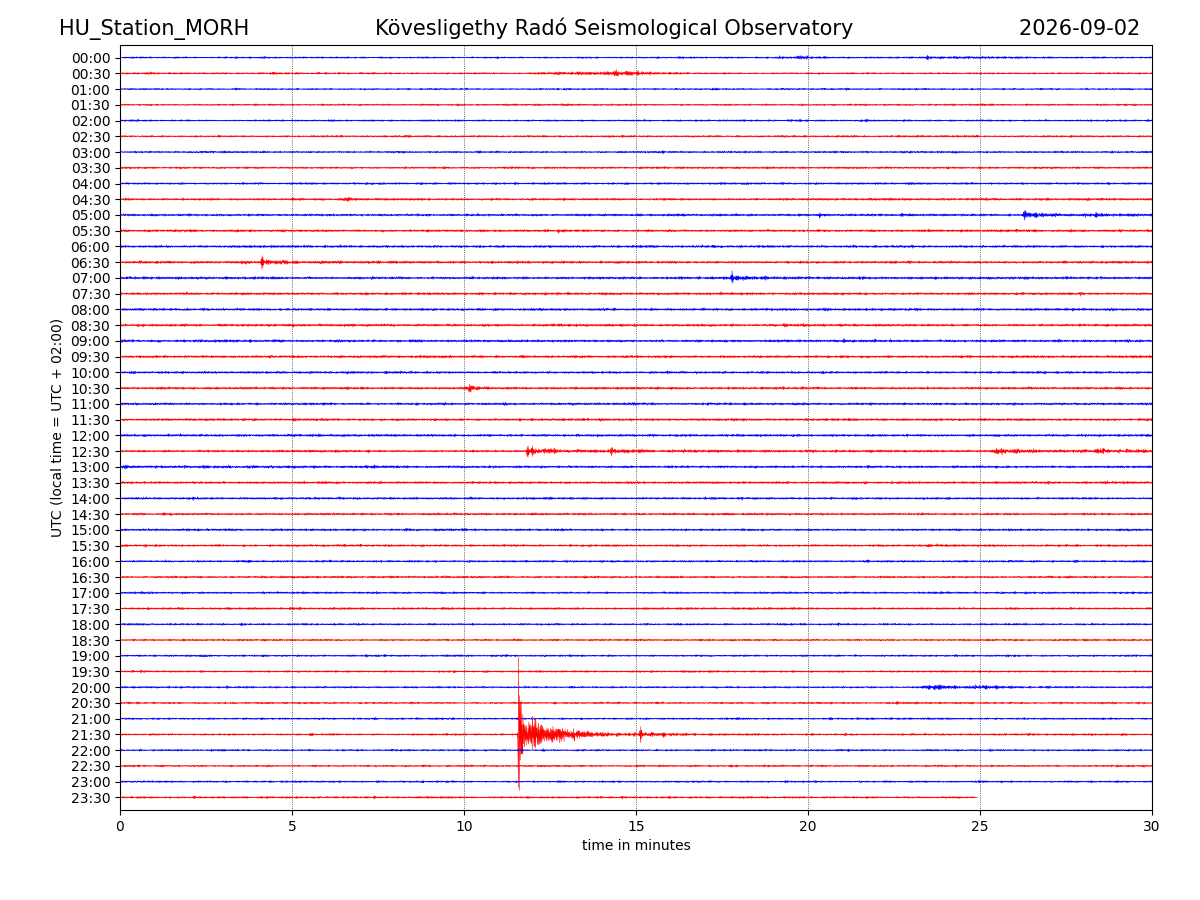Select the 10:30 trace event near 10 minutes
The width and height of the screenshot is (1200, 900).
[x=470, y=388]
